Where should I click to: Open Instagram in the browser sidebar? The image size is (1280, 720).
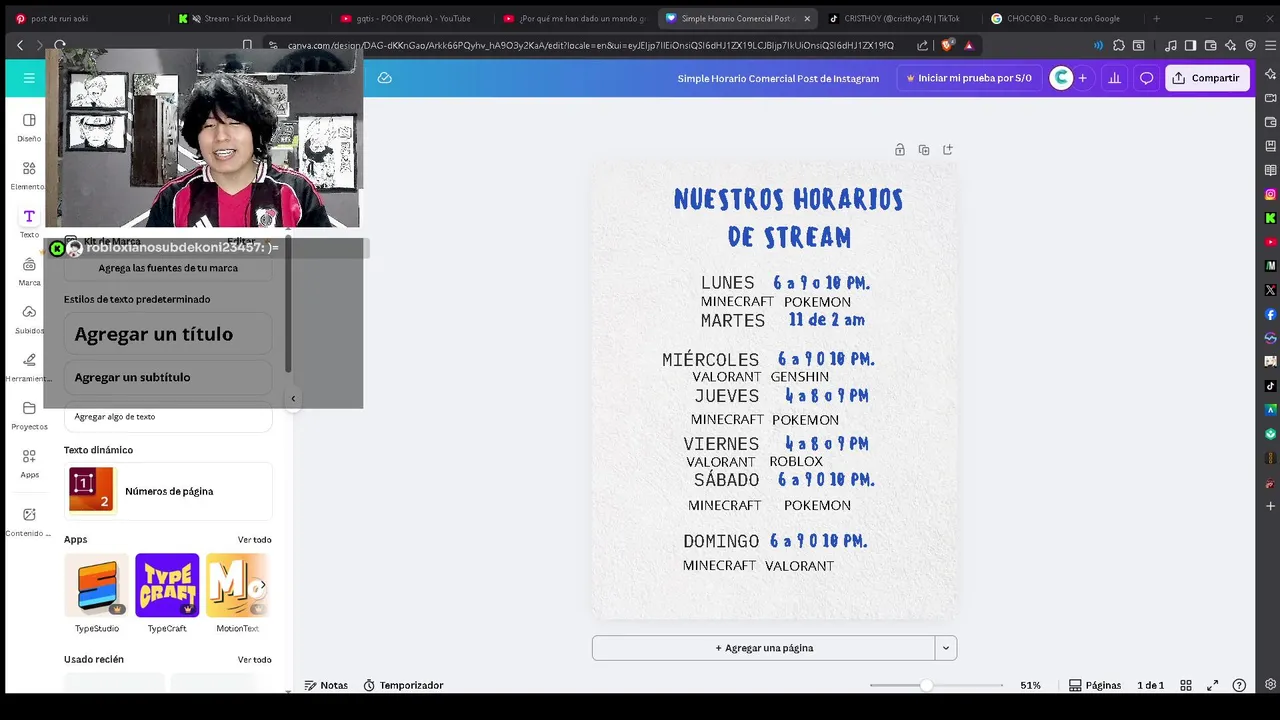[x=1270, y=194]
